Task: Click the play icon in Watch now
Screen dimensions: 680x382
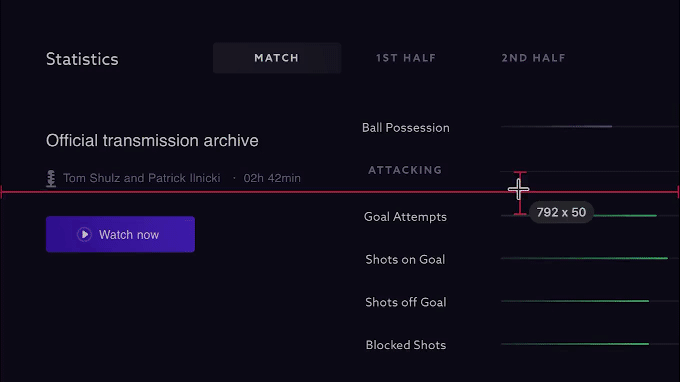Action: [x=85, y=235]
